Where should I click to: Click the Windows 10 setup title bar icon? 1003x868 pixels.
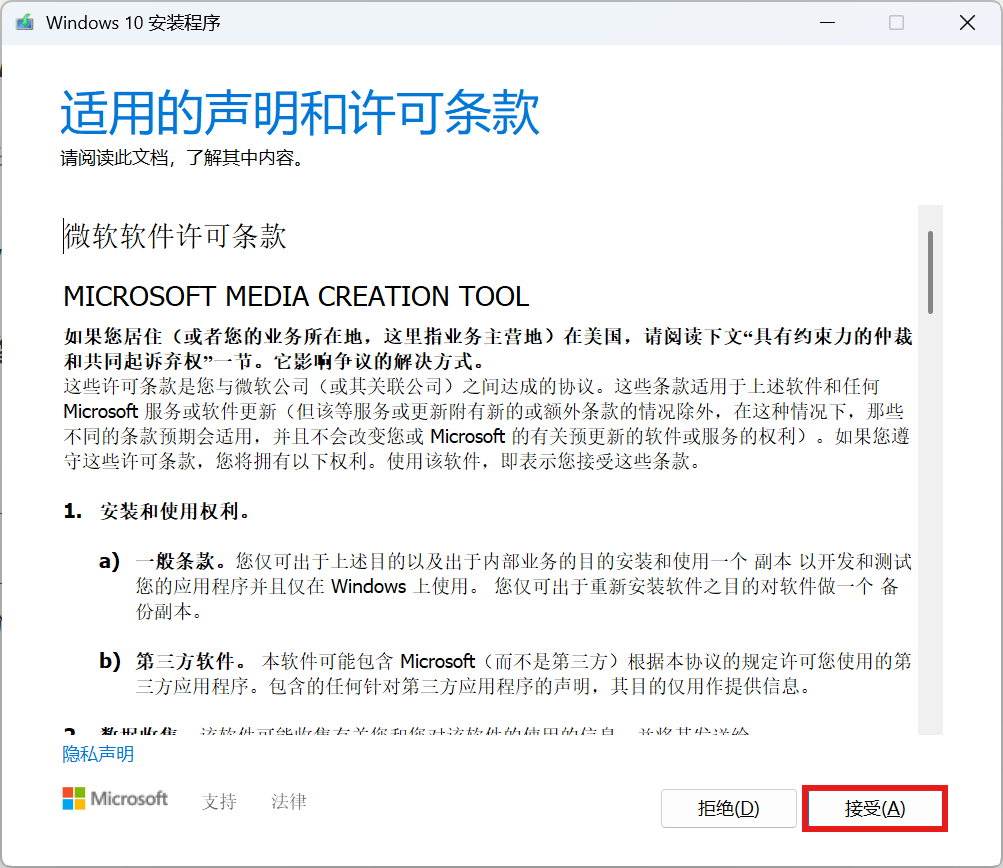click(x=25, y=22)
